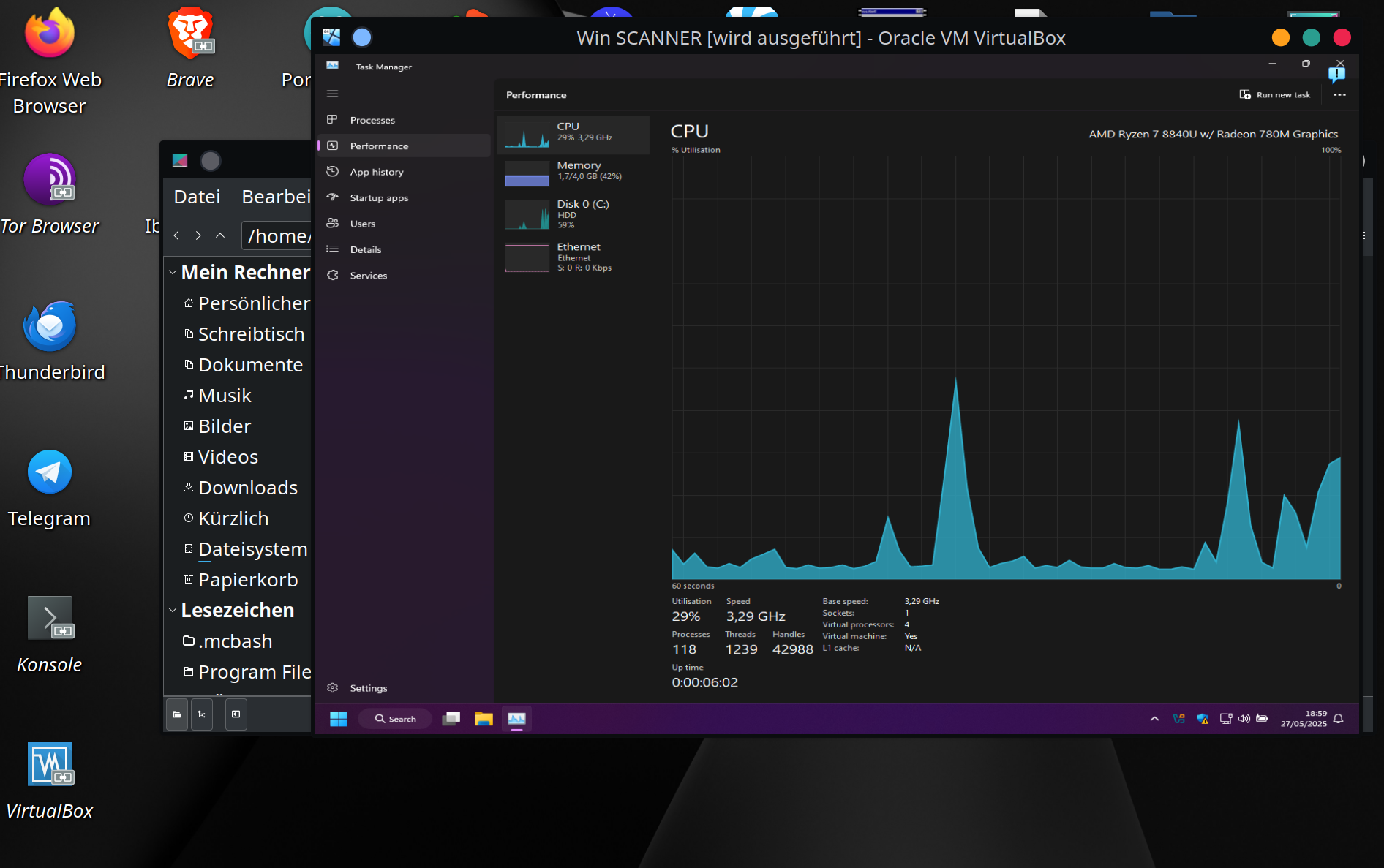The height and width of the screenshot is (868, 1384).
Task: Collapse the Task Manager hamburger navigation menu
Action: [x=333, y=94]
